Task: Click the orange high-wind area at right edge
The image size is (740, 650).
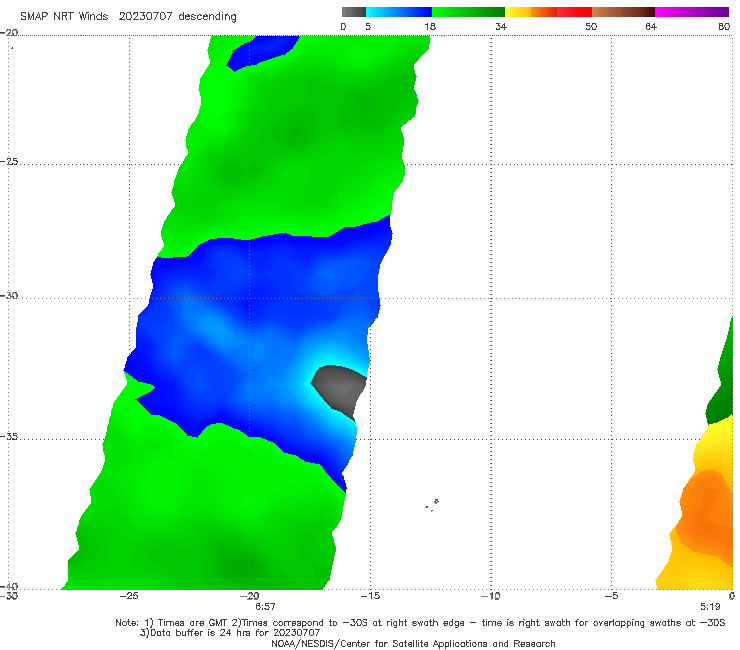Action: point(708,510)
